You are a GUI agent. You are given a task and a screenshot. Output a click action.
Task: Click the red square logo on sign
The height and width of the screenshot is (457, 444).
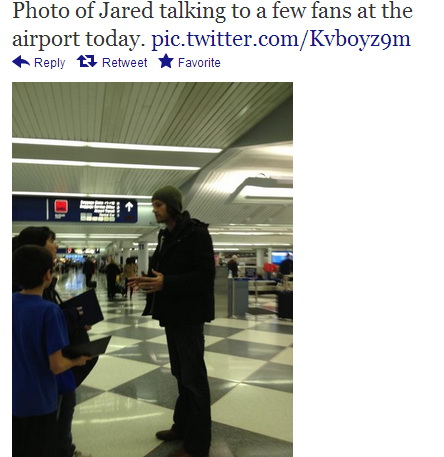pos(61,207)
